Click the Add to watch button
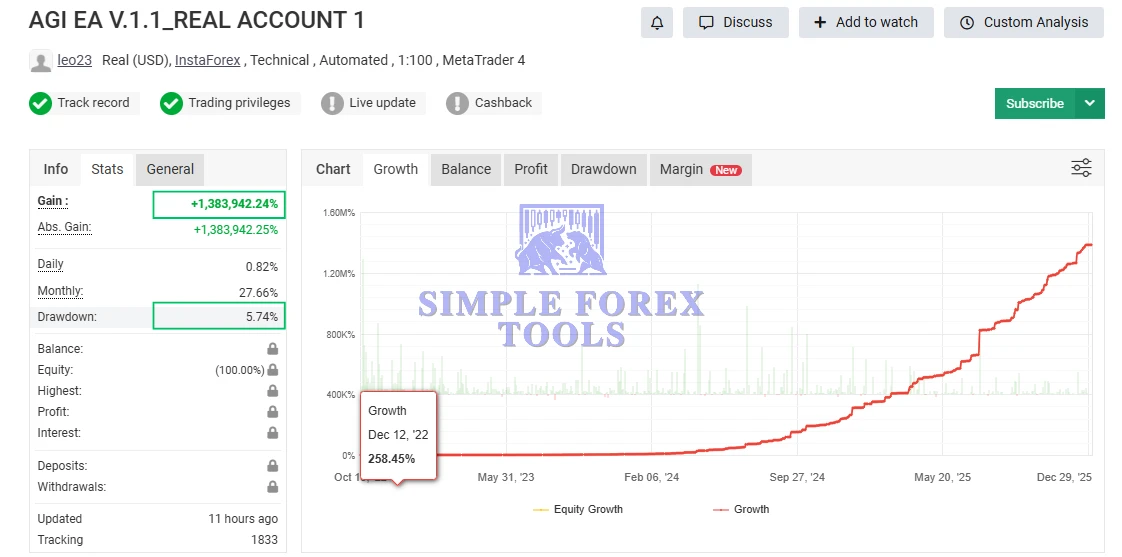This screenshot has width=1122, height=557. tap(865, 23)
